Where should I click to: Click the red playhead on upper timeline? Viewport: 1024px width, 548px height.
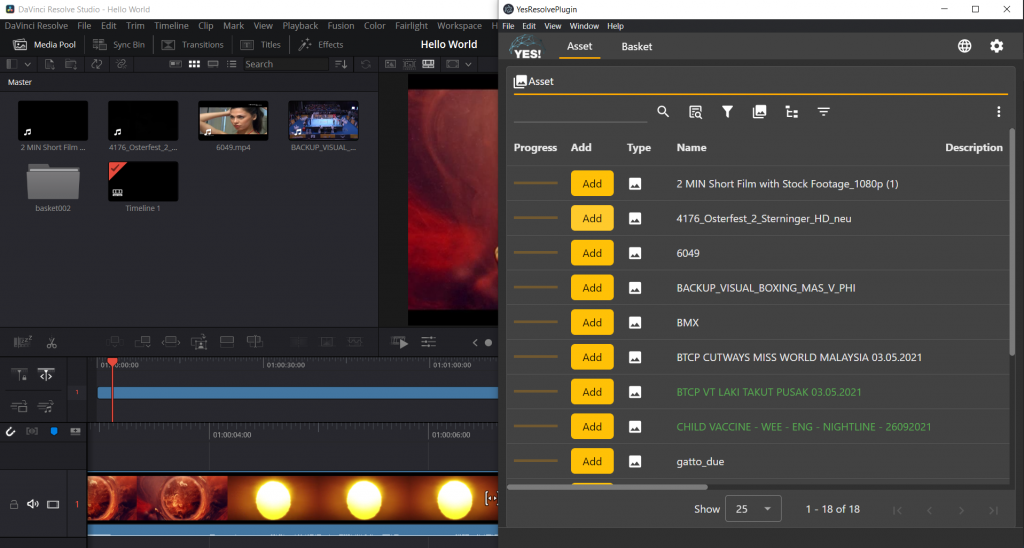coord(112,363)
